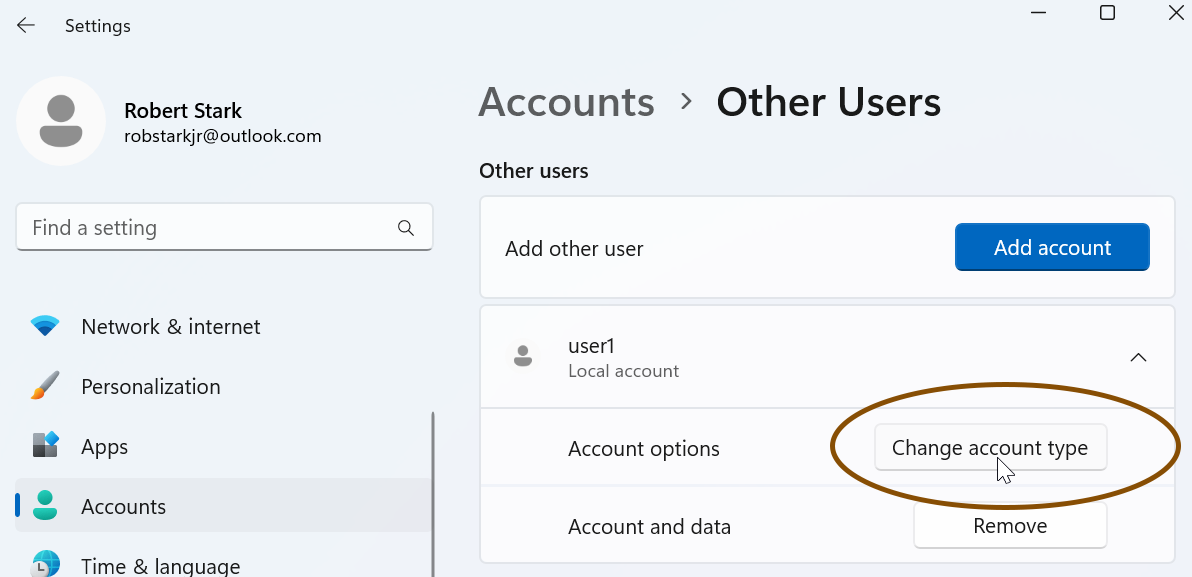The width and height of the screenshot is (1192, 577).
Task: Click Add account button
Action: click(1052, 247)
